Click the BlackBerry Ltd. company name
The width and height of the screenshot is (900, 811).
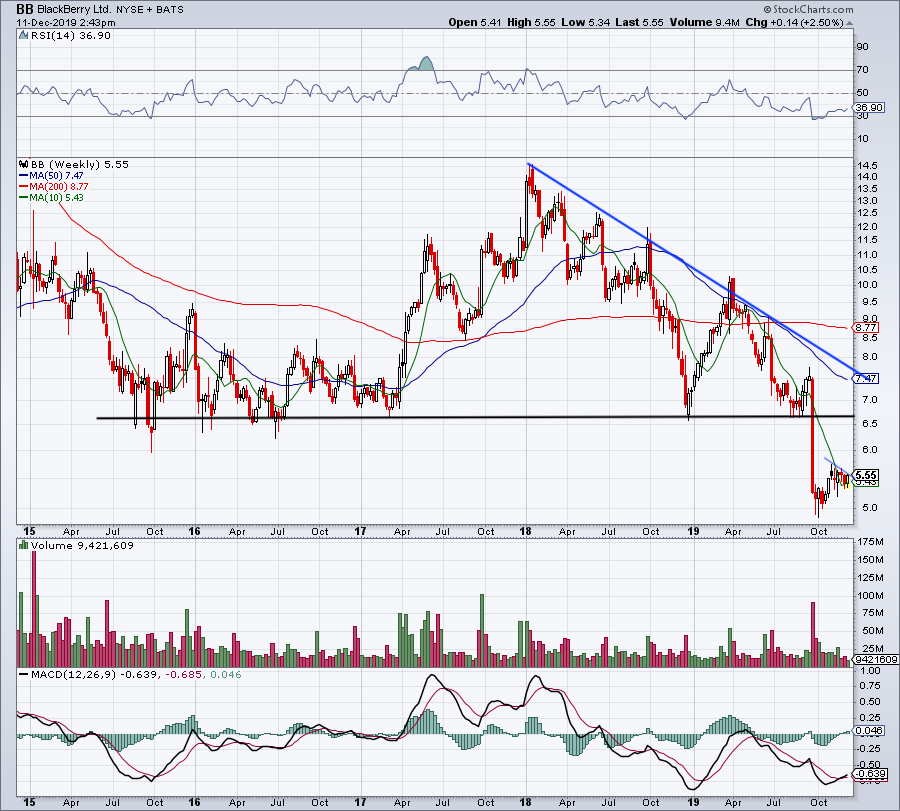tap(73, 9)
